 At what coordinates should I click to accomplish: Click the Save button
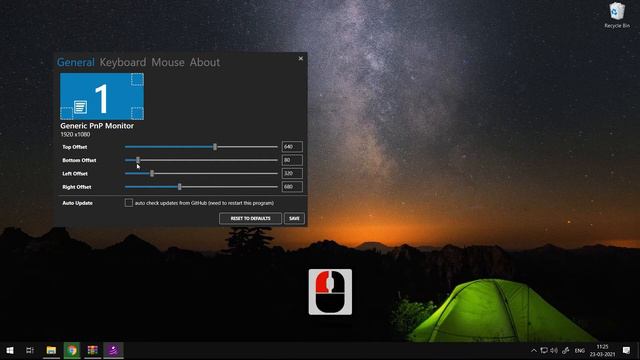pos(294,218)
